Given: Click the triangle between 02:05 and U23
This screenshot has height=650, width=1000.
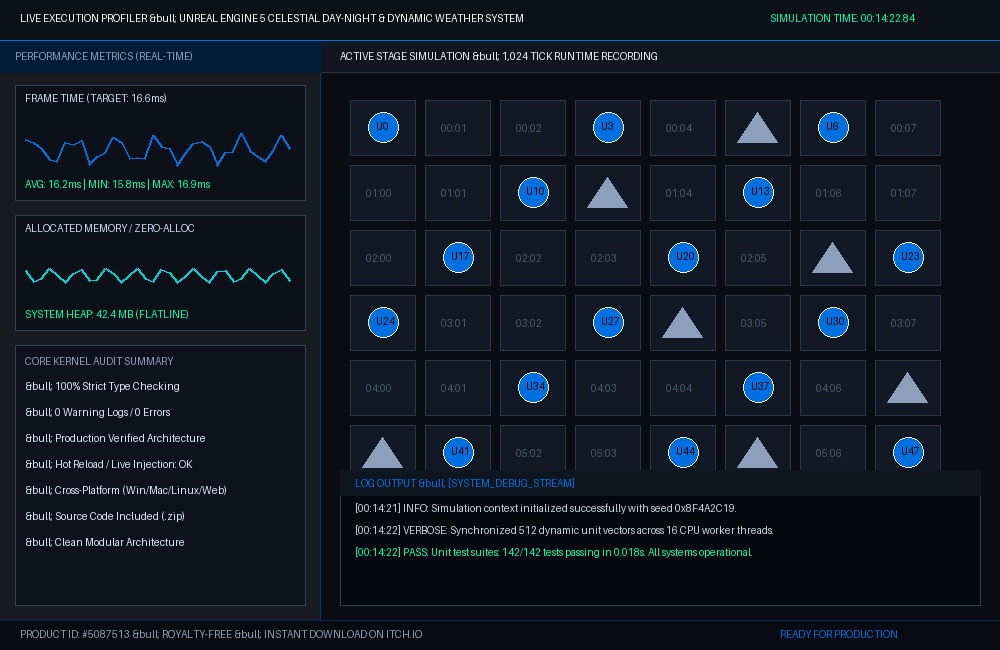Looking at the screenshot, I should [x=832, y=258].
